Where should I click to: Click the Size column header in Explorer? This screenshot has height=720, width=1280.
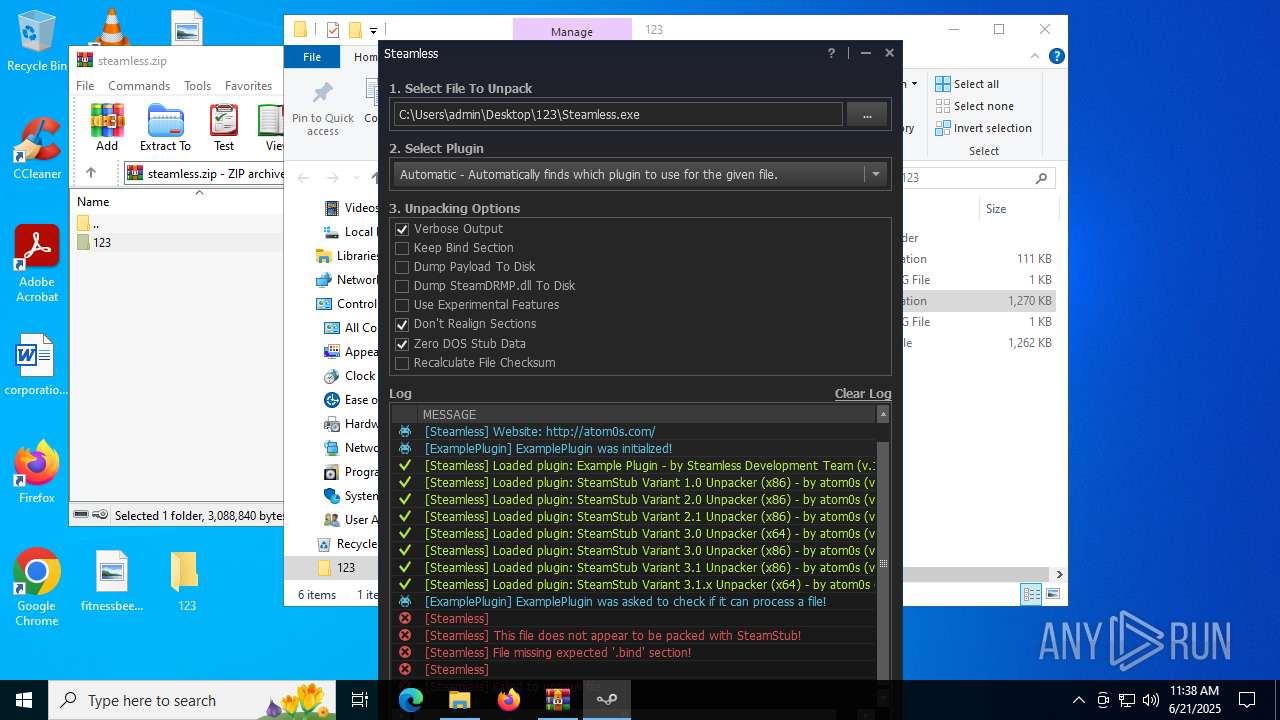pos(996,209)
